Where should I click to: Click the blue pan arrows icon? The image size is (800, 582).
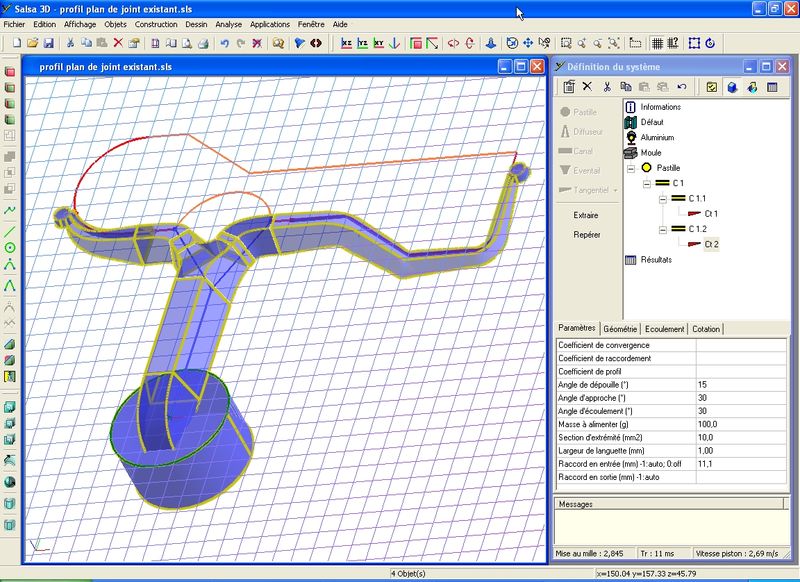point(528,43)
